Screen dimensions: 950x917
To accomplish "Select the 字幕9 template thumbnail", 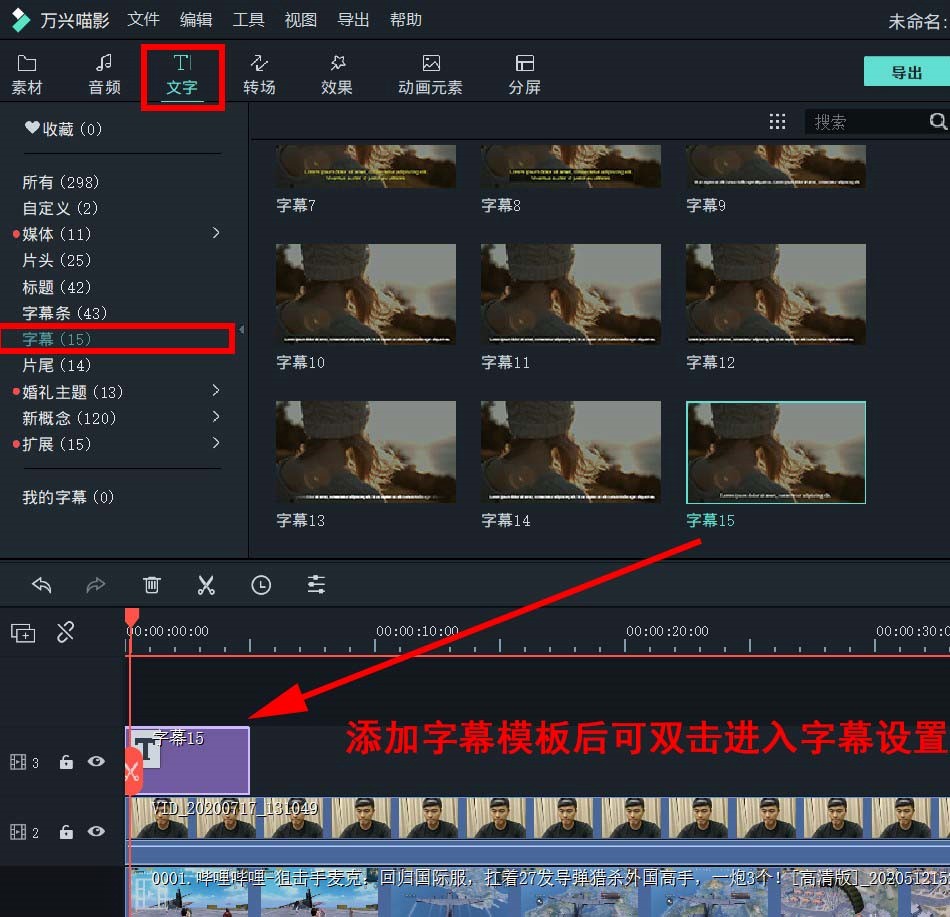I will [x=776, y=167].
